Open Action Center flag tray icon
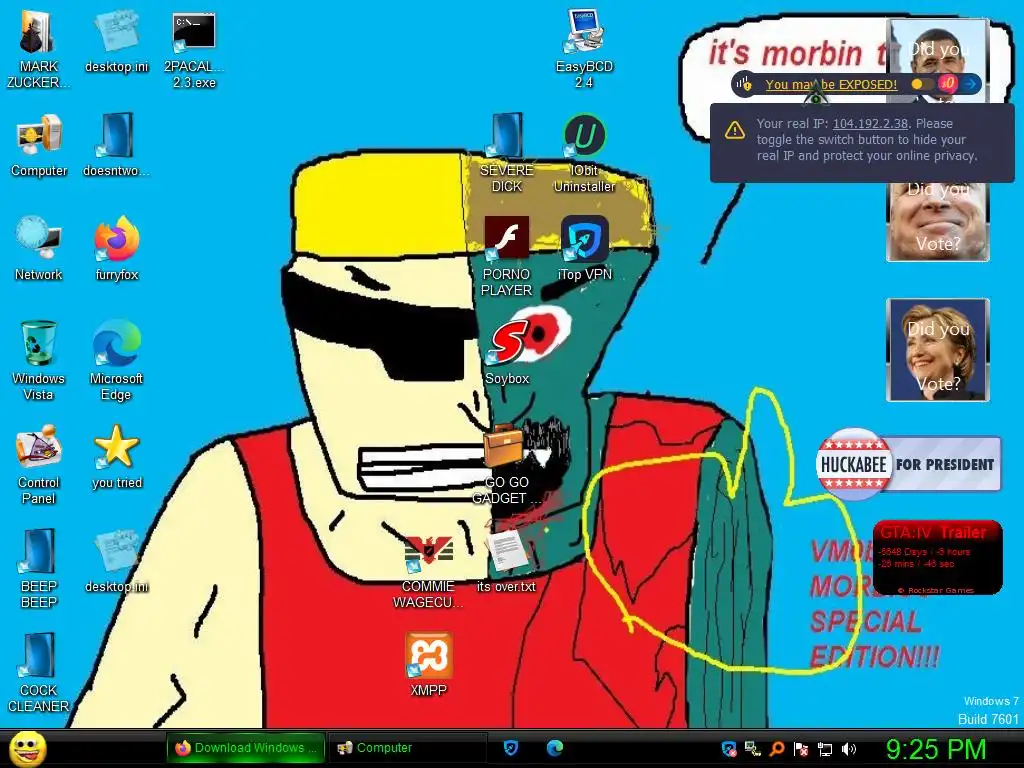Screen dimensions: 1024x768 801,749
